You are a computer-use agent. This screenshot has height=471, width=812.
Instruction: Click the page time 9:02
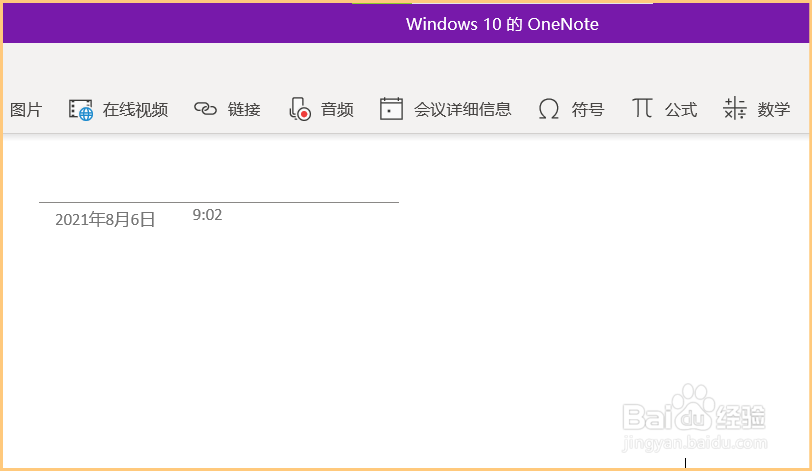207,215
